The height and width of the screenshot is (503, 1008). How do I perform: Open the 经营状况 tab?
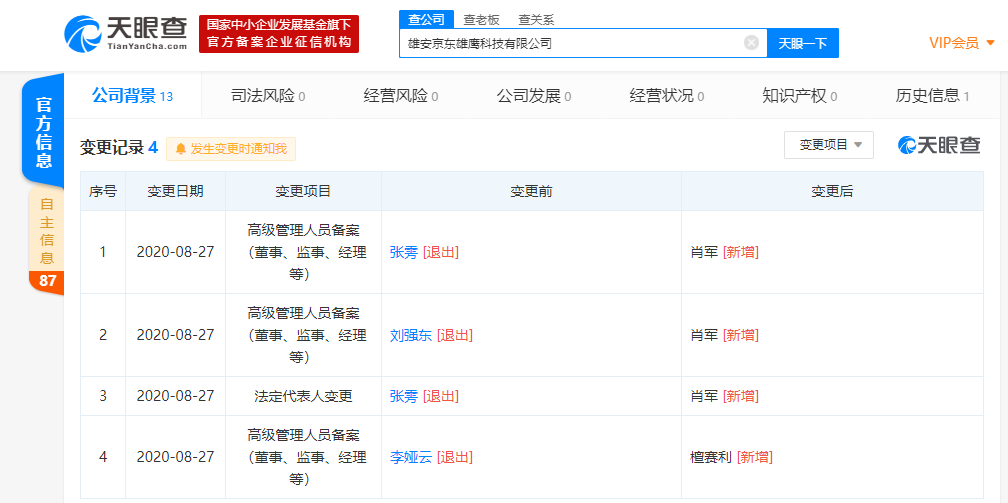coord(667,96)
